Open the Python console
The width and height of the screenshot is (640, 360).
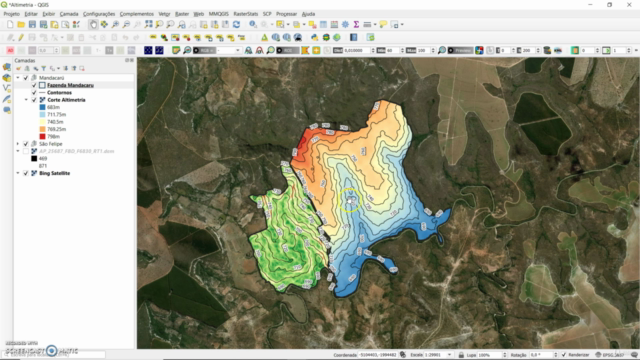(x=315, y=38)
